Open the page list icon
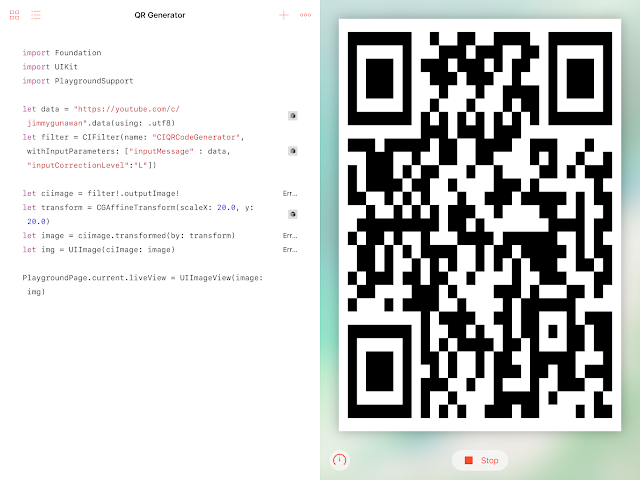The height and width of the screenshot is (480, 640). pyautogui.click(x=36, y=15)
